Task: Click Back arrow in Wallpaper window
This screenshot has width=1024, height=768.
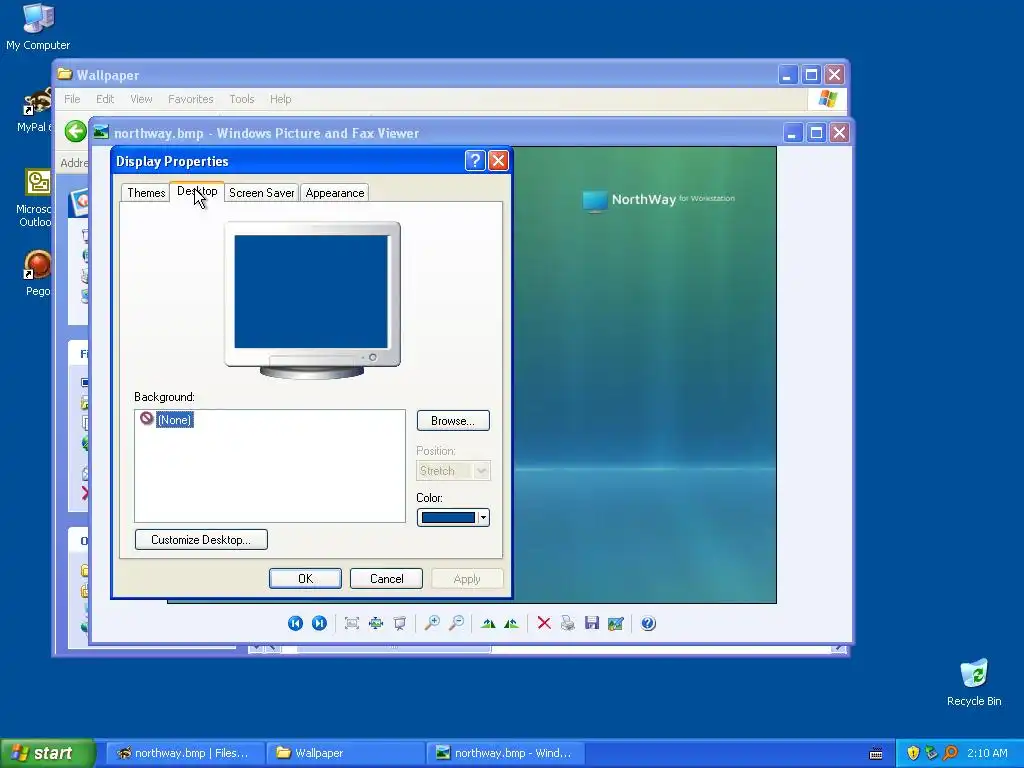Action: coord(75,131)
